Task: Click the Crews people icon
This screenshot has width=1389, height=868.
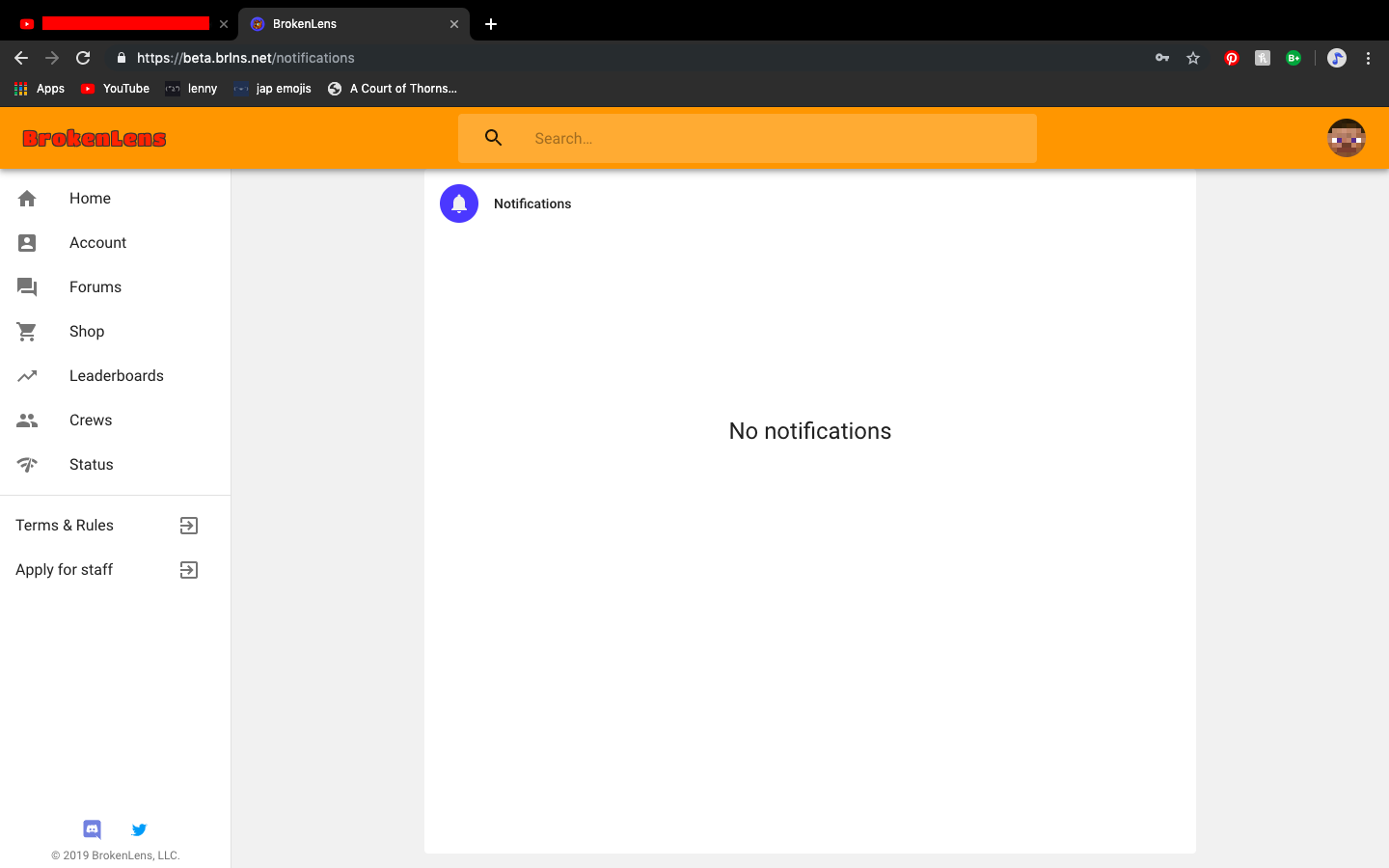Action: click(27, 420)
